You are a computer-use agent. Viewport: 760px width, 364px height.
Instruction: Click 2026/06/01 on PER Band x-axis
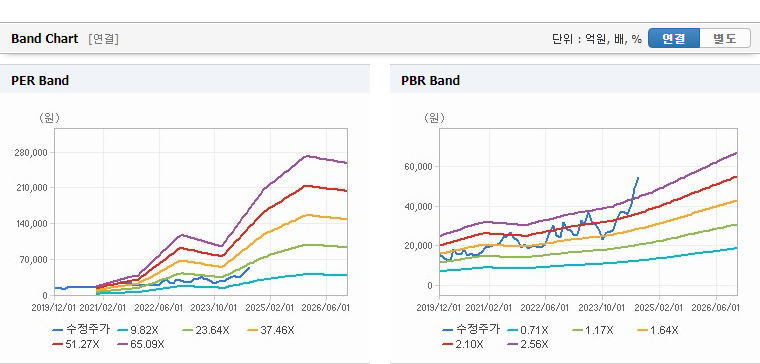pos(326,308)
